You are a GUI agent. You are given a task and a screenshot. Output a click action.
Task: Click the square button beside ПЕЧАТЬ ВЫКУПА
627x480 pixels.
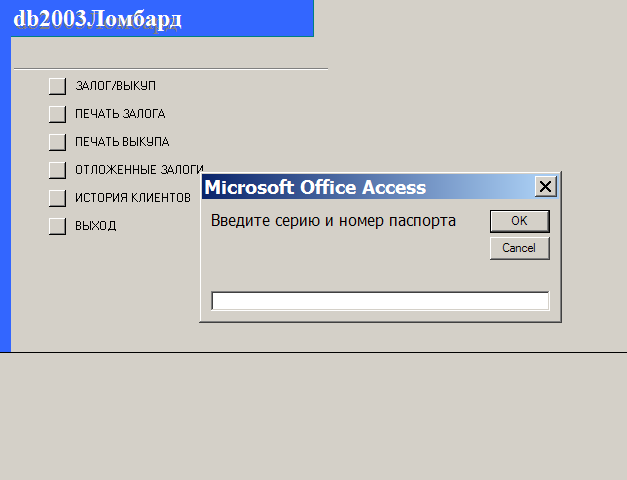[x=58, y=142]
